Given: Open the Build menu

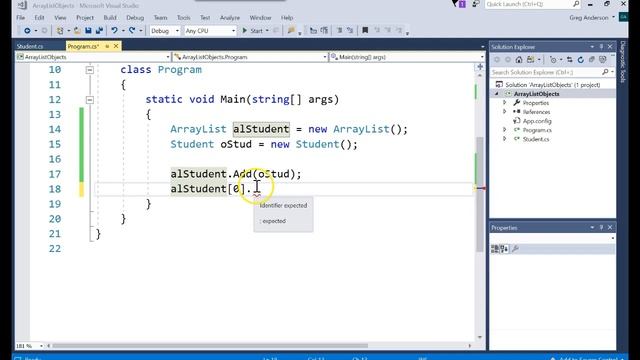Looking at the screenshot, I should 110,18.
